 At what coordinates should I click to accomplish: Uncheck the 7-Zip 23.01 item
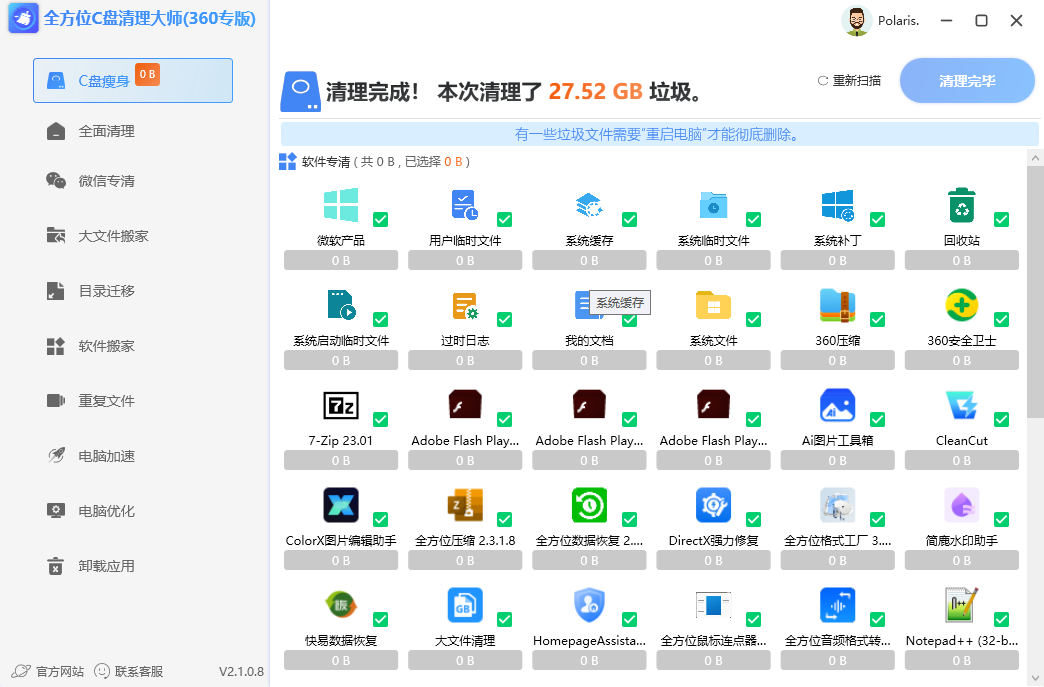381,420
